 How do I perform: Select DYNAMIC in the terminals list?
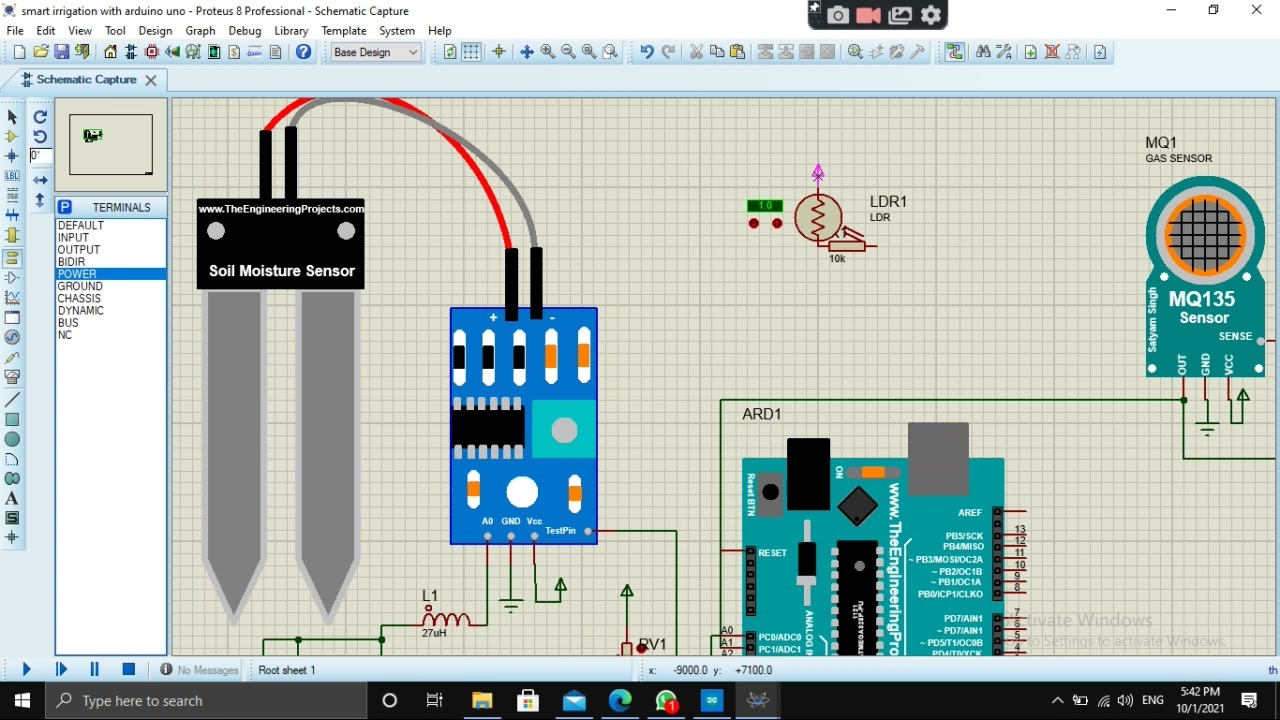pos(111,311)
